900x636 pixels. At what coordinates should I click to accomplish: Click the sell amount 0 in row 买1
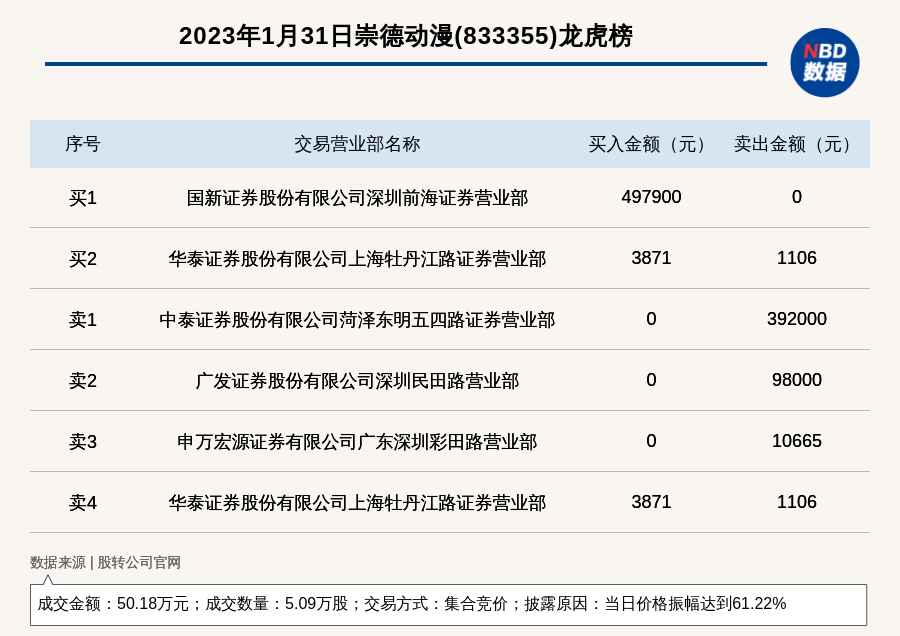[x=797, y=197]
